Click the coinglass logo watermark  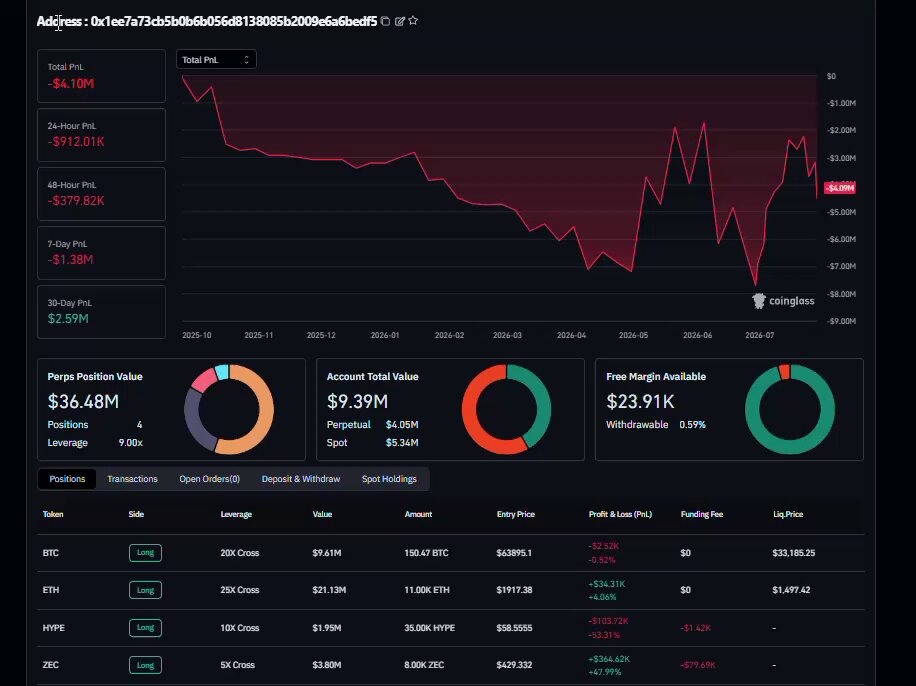(x=783, y=301)
